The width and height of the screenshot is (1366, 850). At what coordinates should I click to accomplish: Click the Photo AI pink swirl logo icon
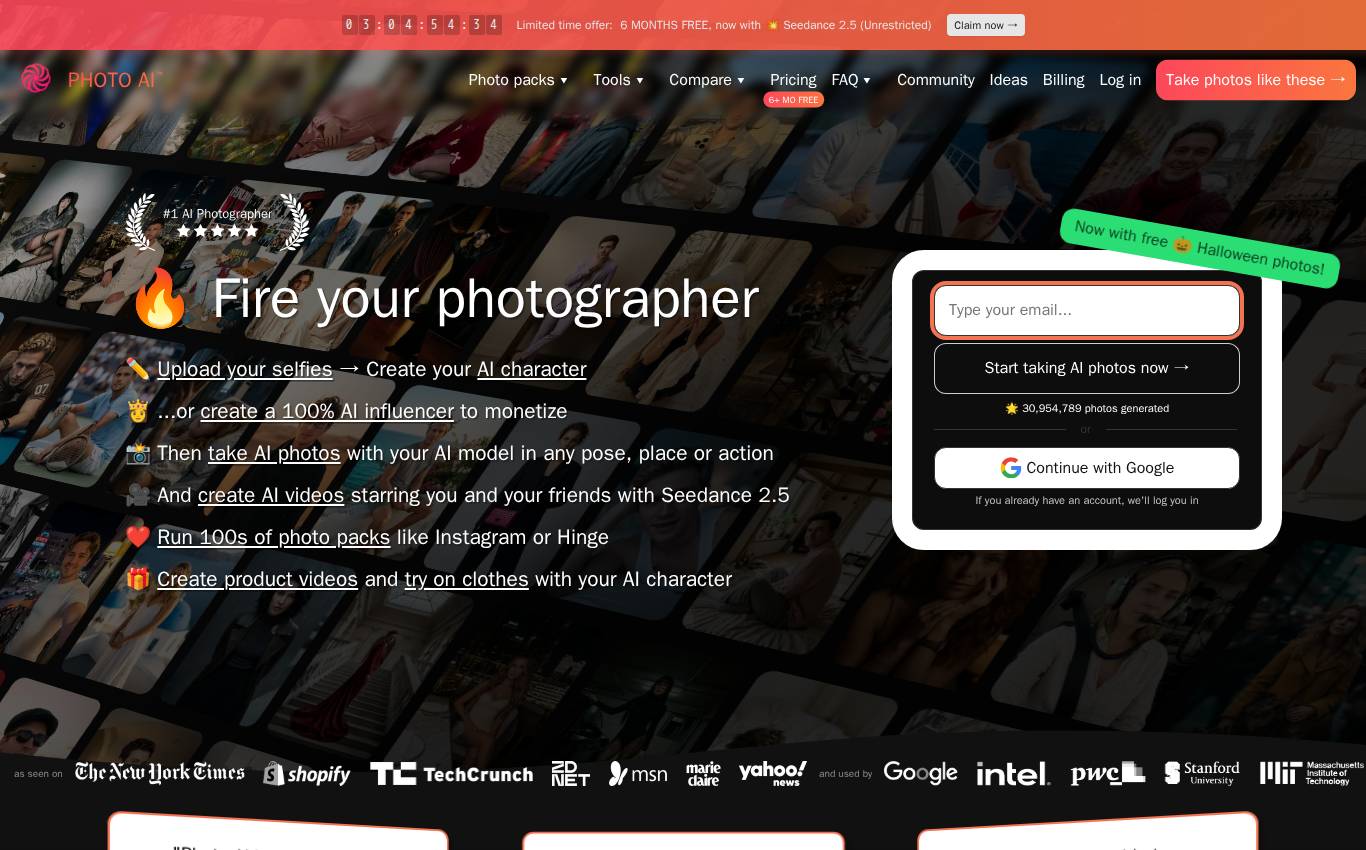[x=36, y=78]
